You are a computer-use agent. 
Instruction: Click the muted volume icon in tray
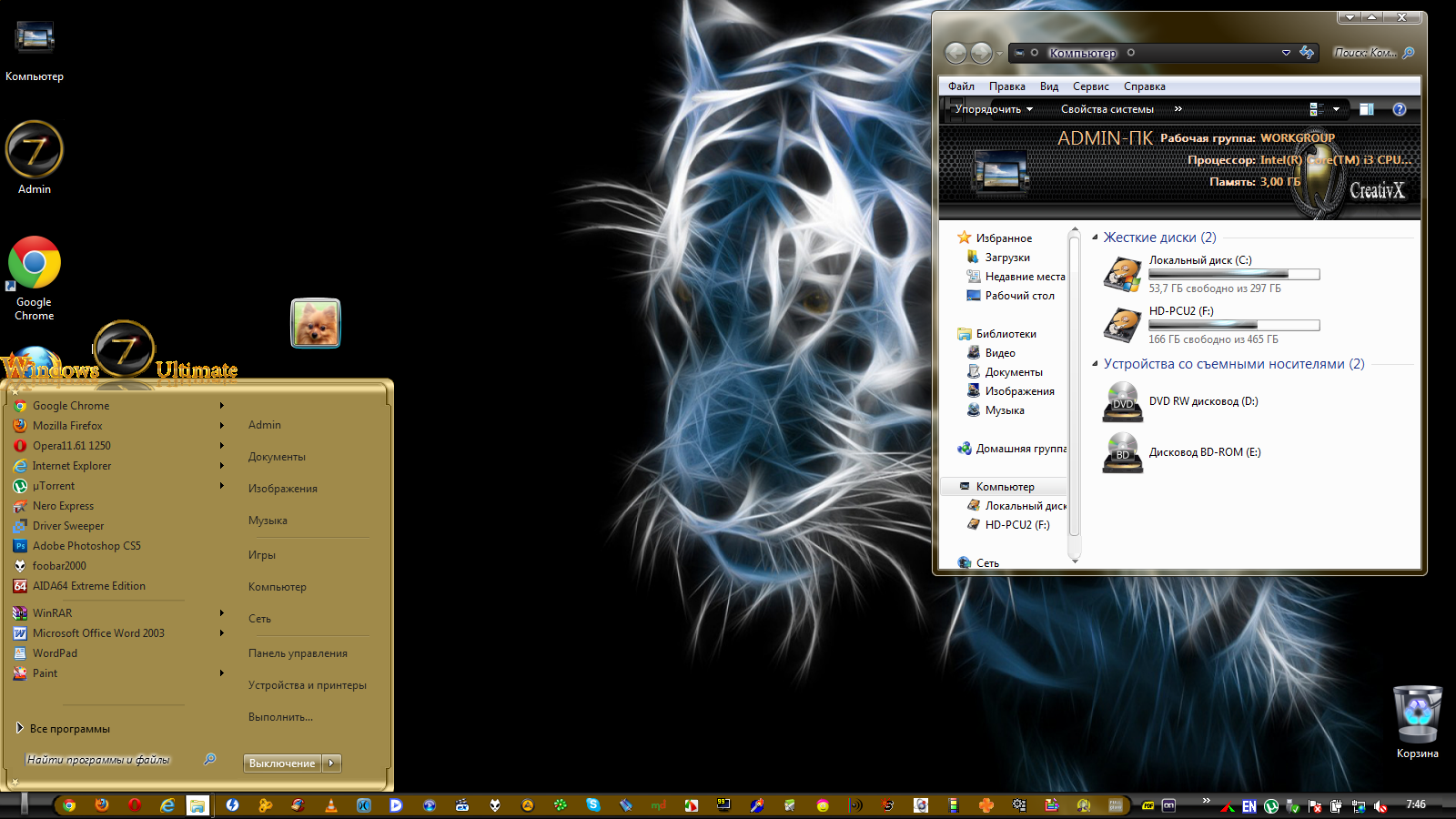pyautogui.click(x=1380, y=806)
